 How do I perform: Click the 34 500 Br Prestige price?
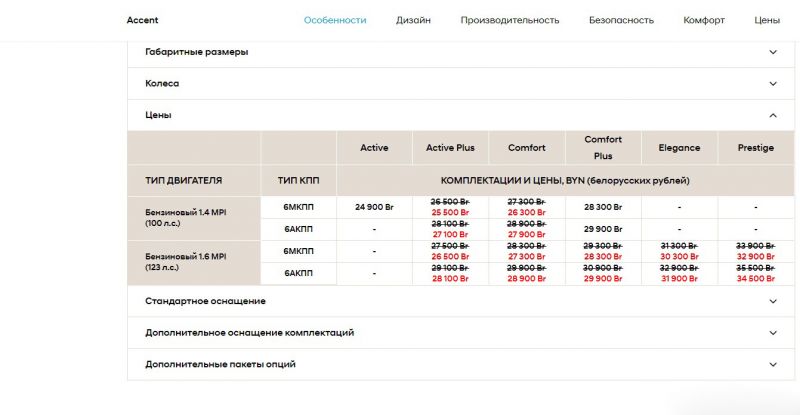pyautogui.click(x=756, y=278)
